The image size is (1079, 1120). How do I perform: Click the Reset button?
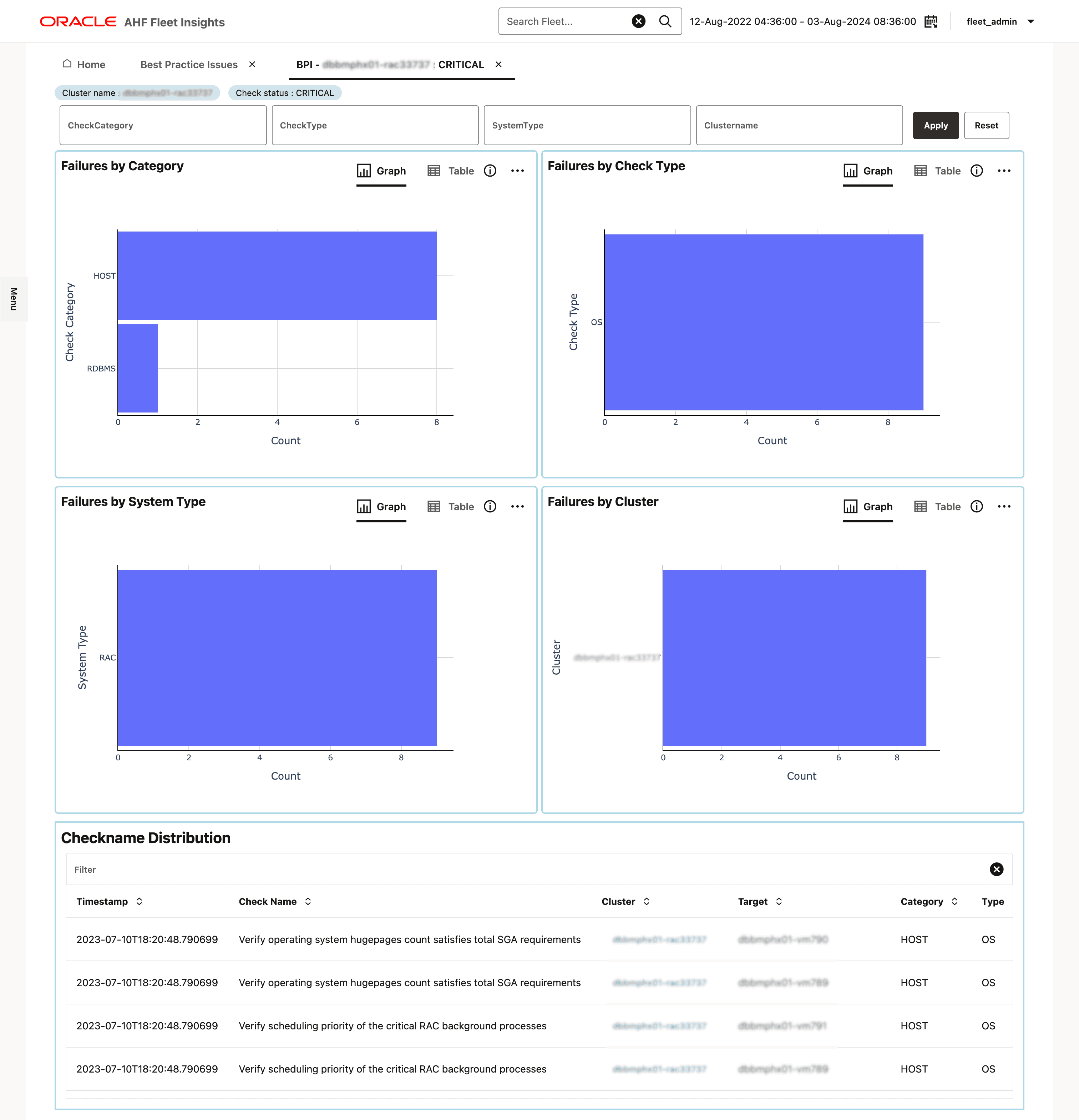pyautogui.click(x=986, y=125)
